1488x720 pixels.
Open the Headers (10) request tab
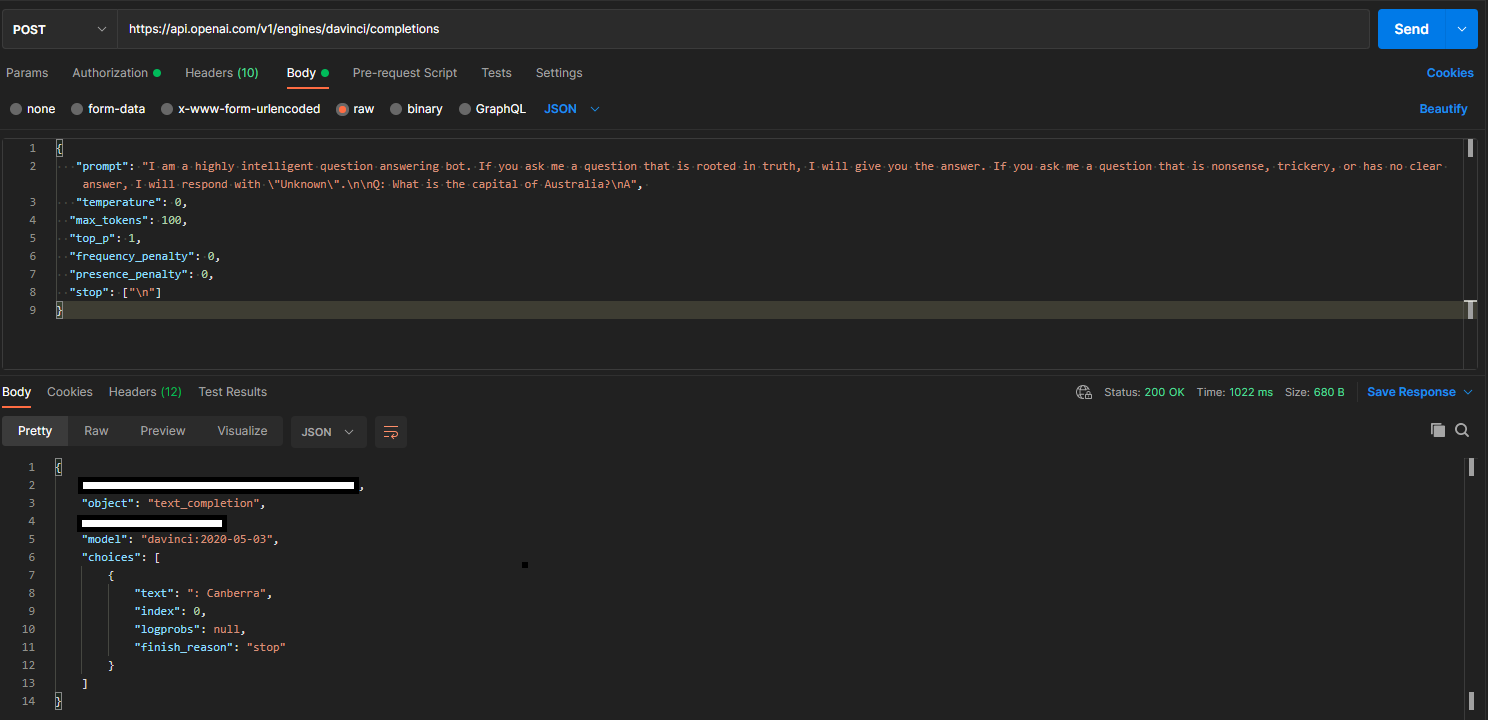coord(221,72)
